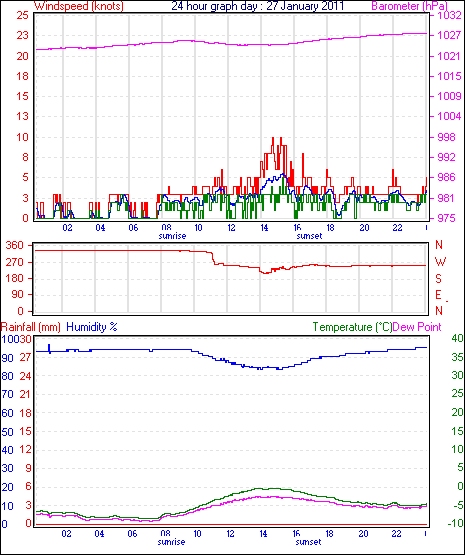Click the sunset label under bottom graph
Viewport: 465px width, 556px height.
(x=308, y=542)
